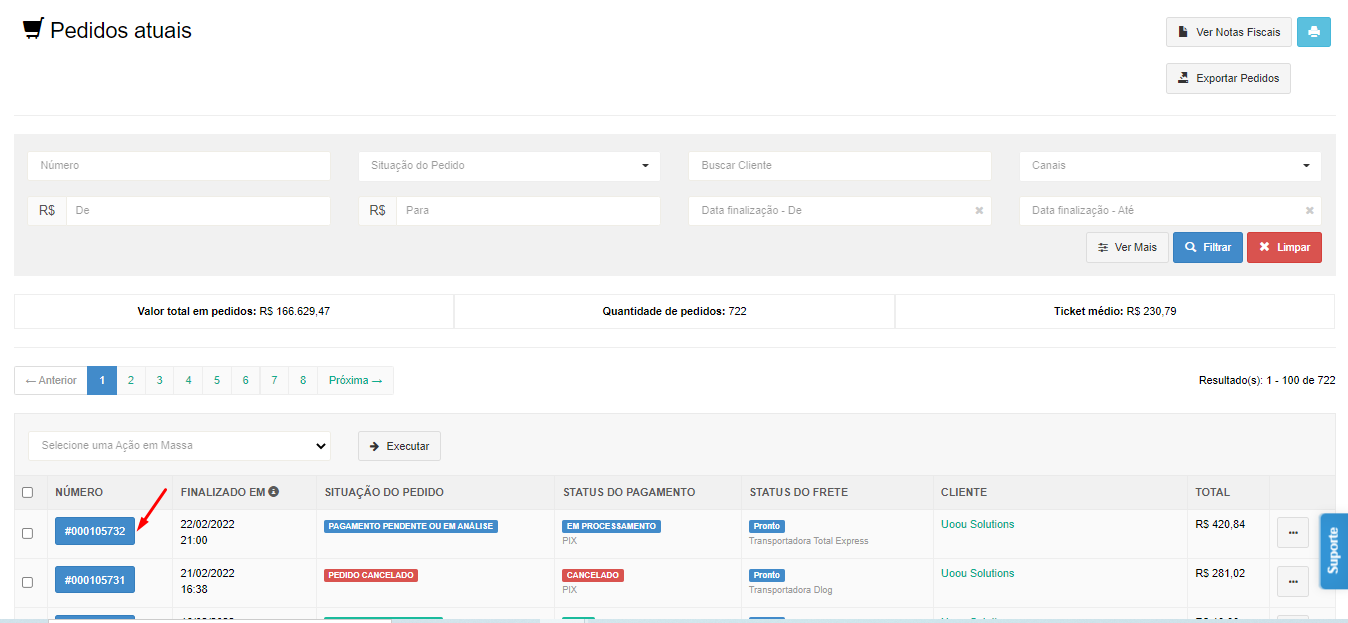Screen dimensions: 1348x623
Task: Reset filters with the Limpar button
Action: pyautogui.click(x=1284, y=247)
